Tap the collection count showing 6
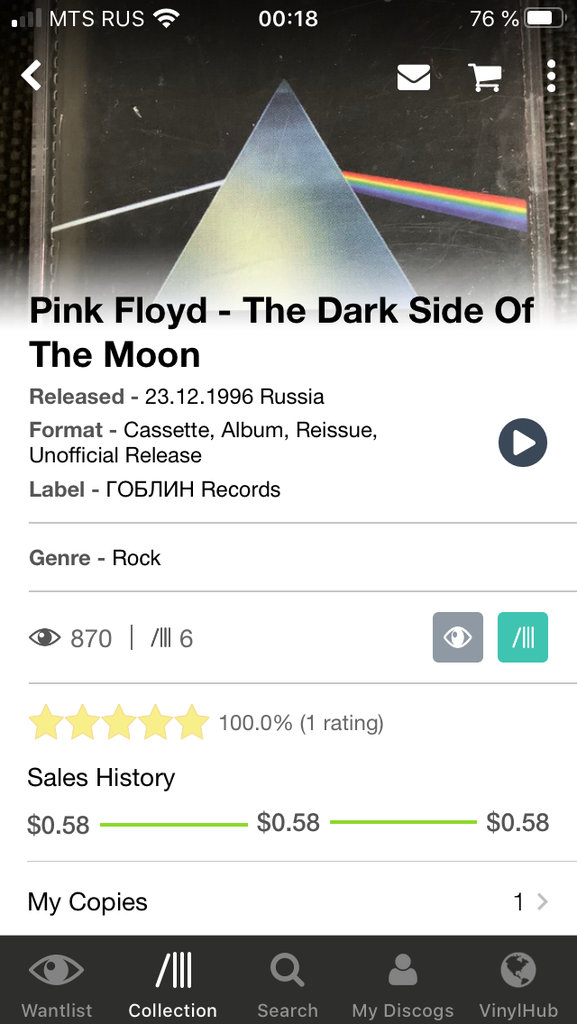The height and width of the screenshot is (1024, 577). (x=172, y=638)
